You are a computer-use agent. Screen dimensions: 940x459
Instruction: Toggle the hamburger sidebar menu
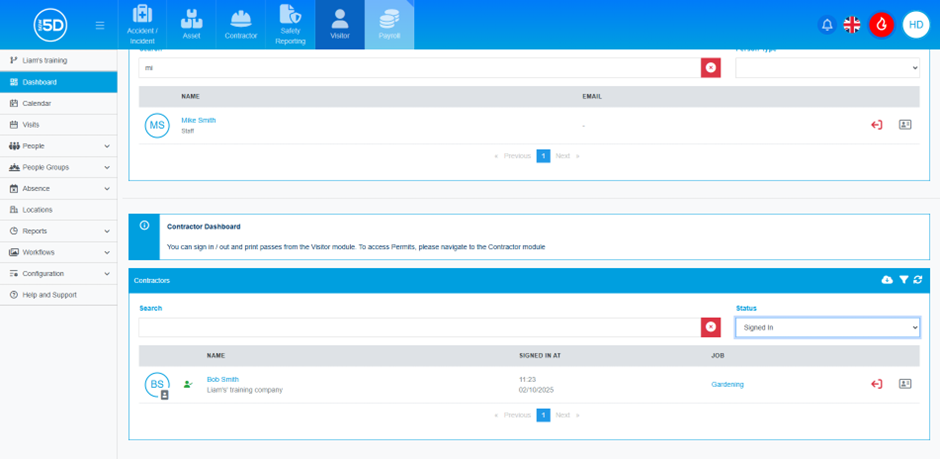click(100, 25)
